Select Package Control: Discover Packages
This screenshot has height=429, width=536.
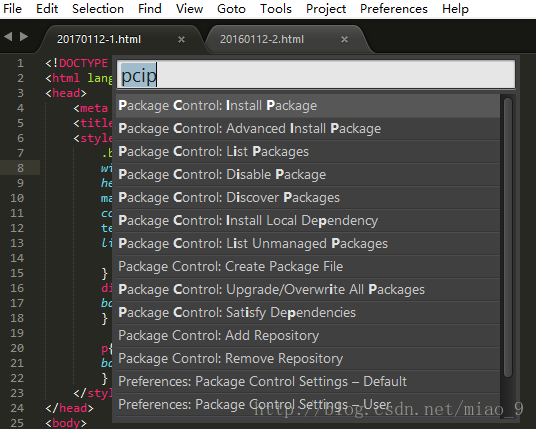[x=308, y=198]
